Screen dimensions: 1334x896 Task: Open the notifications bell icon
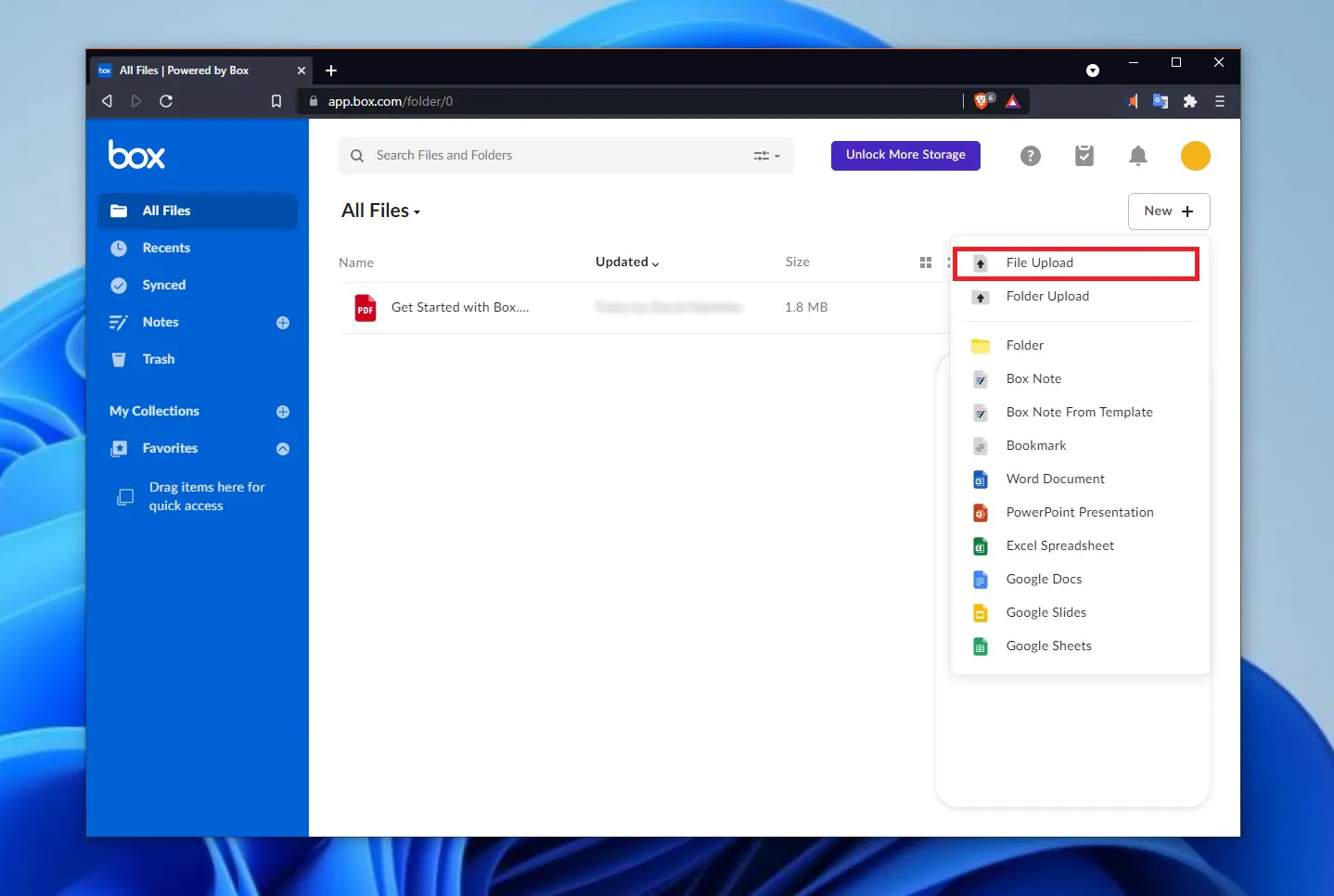tap(1138, 156)
